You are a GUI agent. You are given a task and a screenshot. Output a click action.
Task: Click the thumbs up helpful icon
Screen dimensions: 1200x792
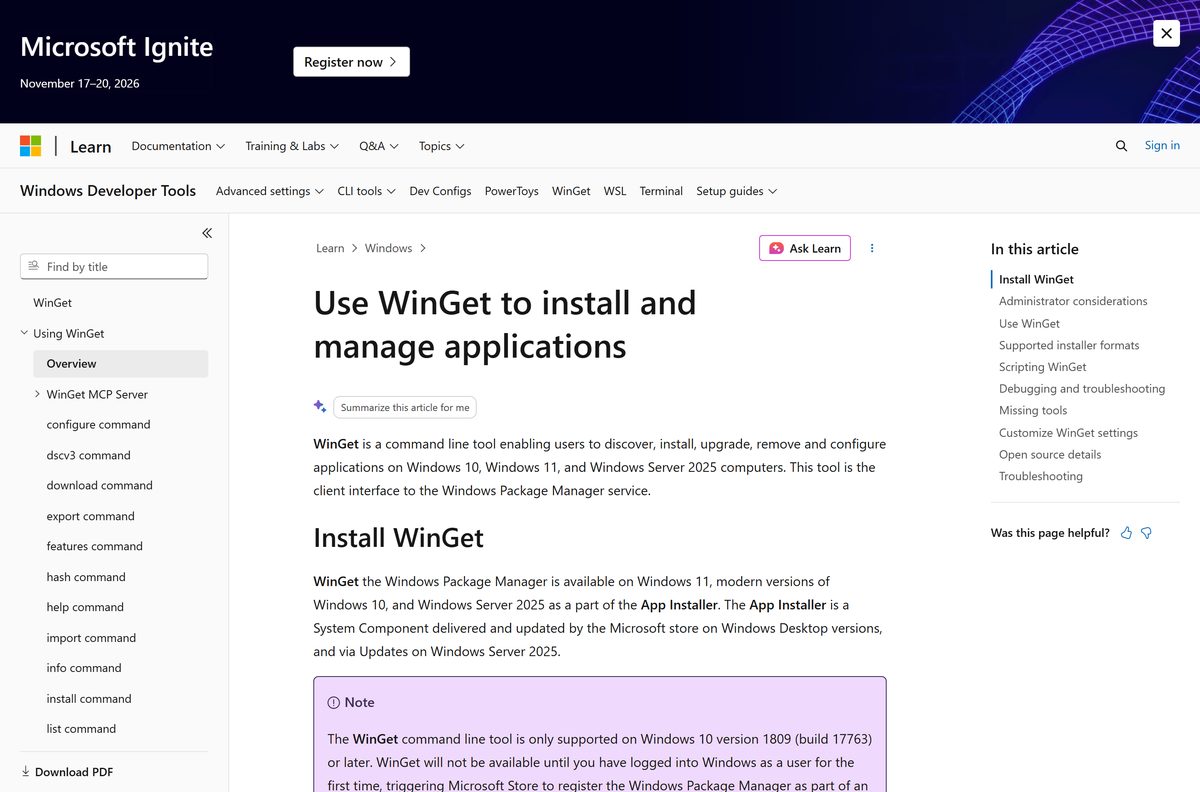click(1126, 533)
